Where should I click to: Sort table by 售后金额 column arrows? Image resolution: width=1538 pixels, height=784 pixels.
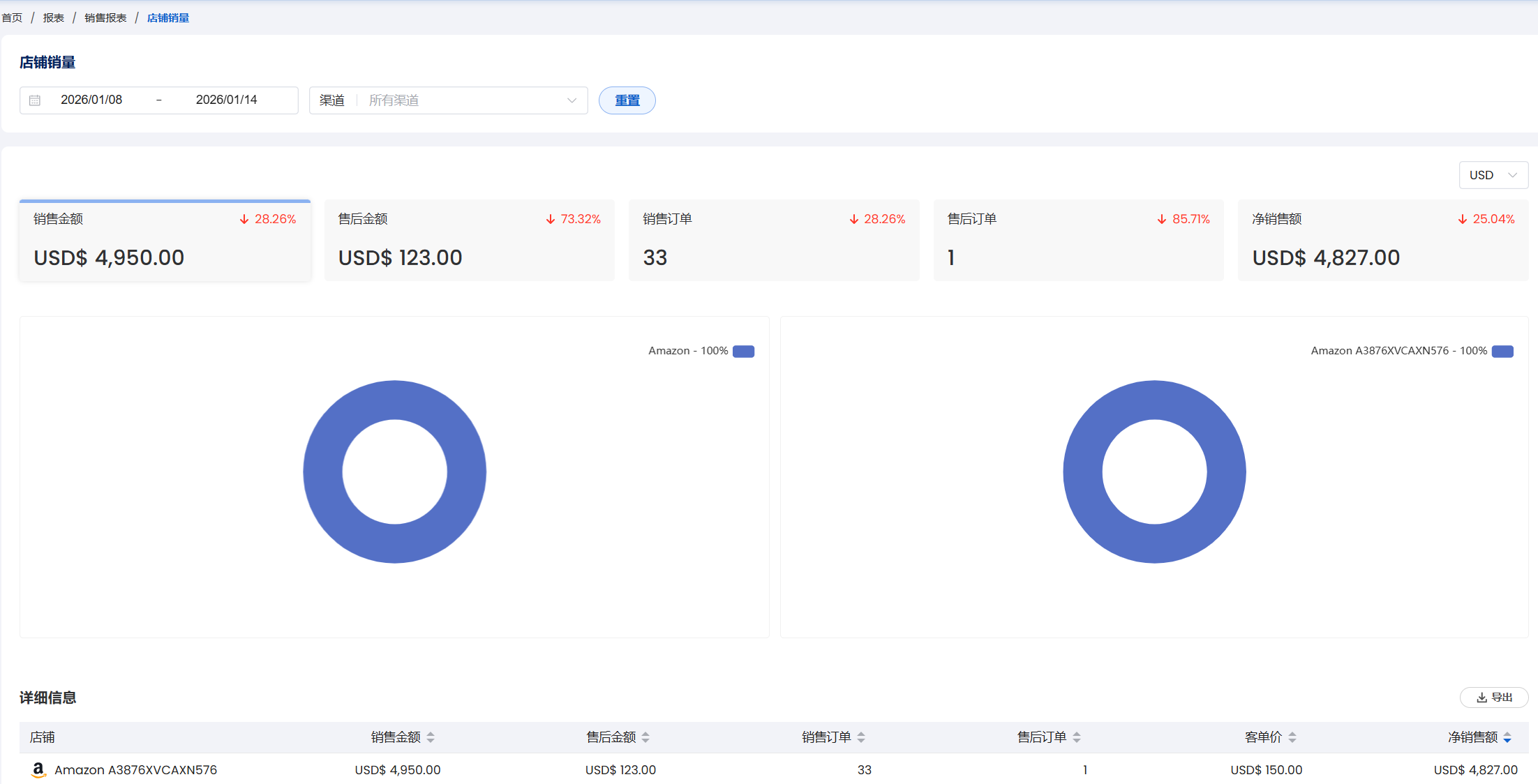pyautogui.click(x=645, y=737)
